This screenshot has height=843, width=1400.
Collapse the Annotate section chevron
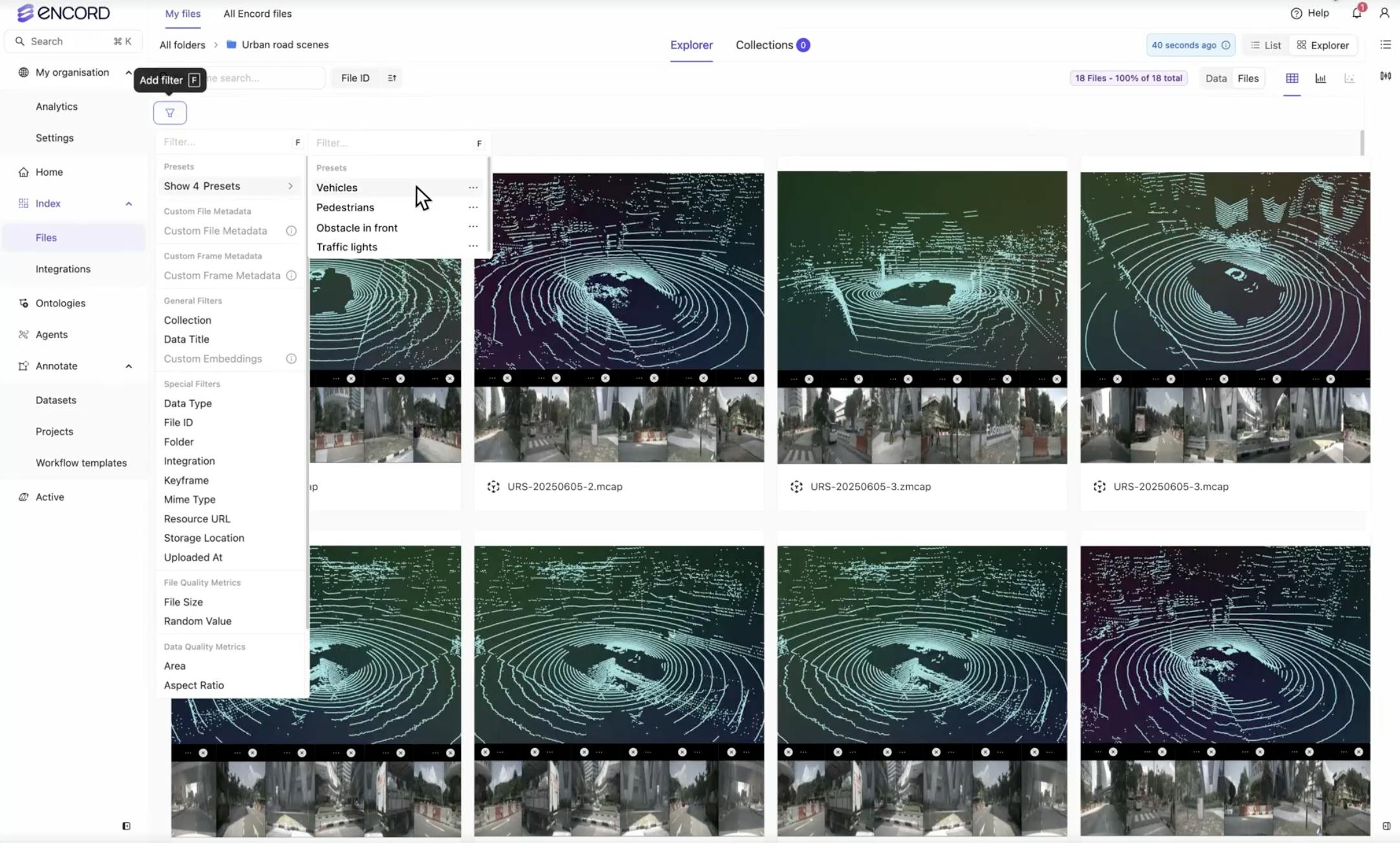coord(129,366)
